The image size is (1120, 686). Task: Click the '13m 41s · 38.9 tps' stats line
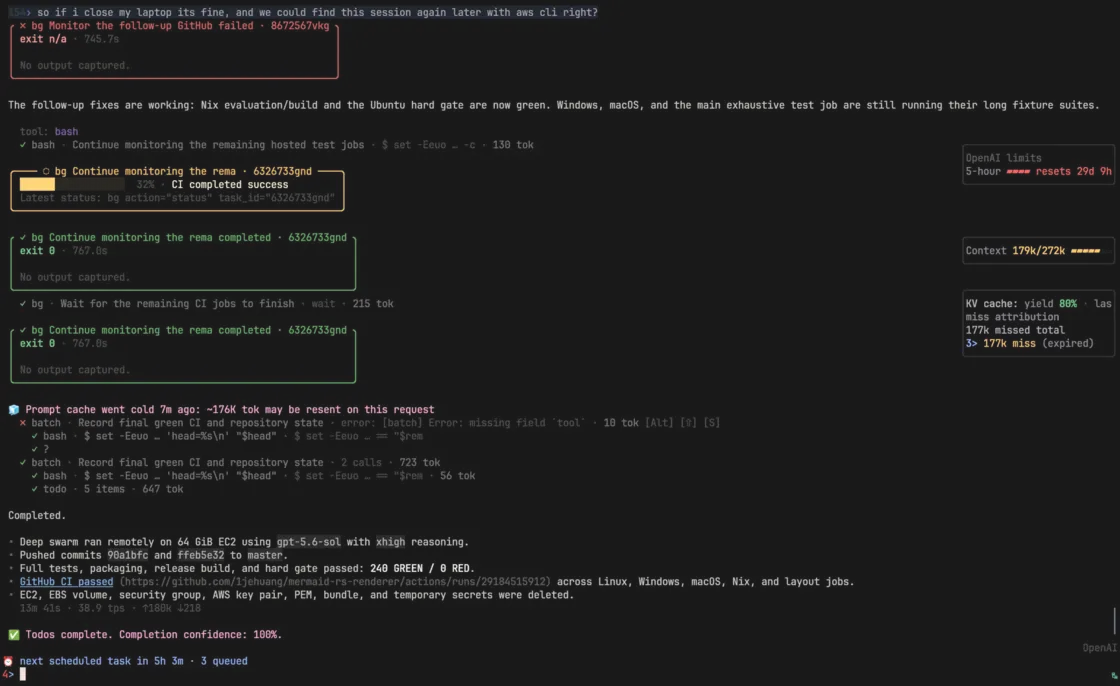pos(110,608)
